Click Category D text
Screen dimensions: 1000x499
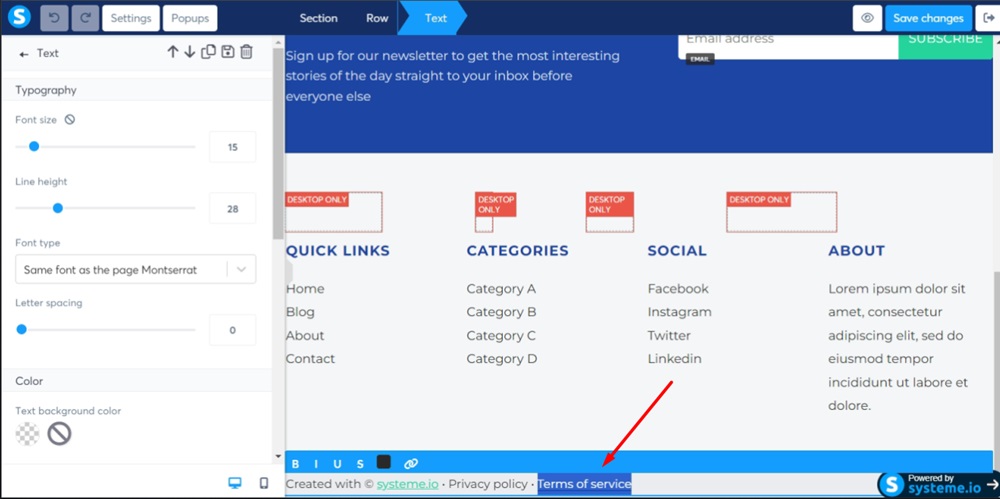[x=502, y=359]
